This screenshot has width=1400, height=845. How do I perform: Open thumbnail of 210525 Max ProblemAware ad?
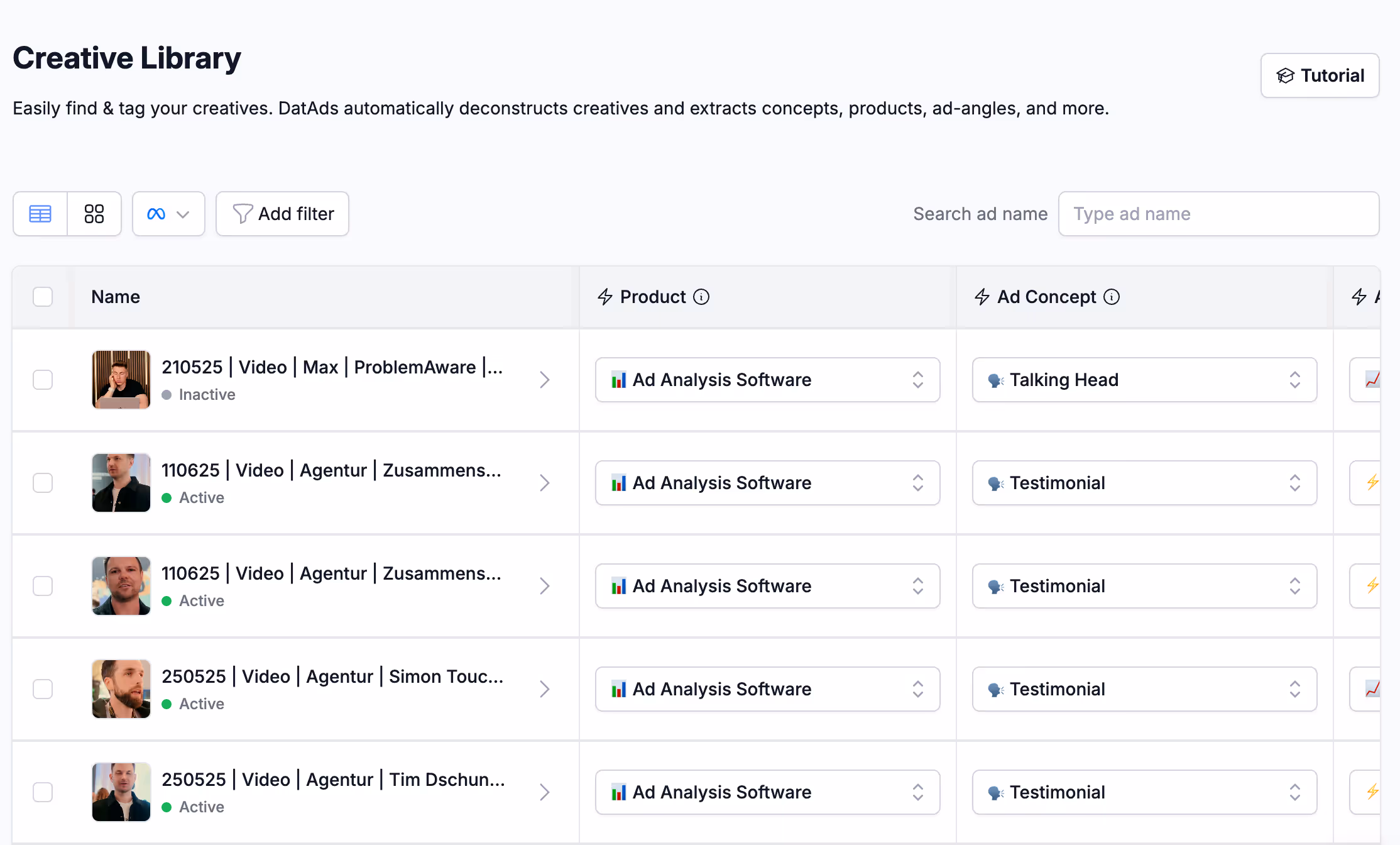[x=121, y=380]
